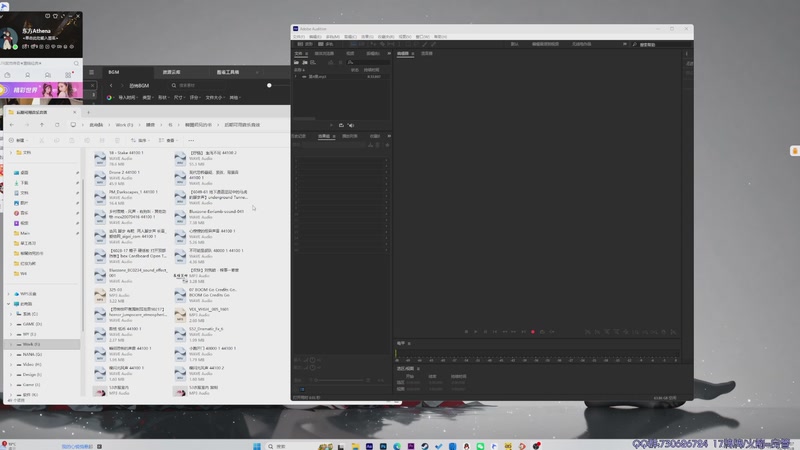Click the hamburger menu in Billfish window
800x450 pixels.
(x=91, y=72)
